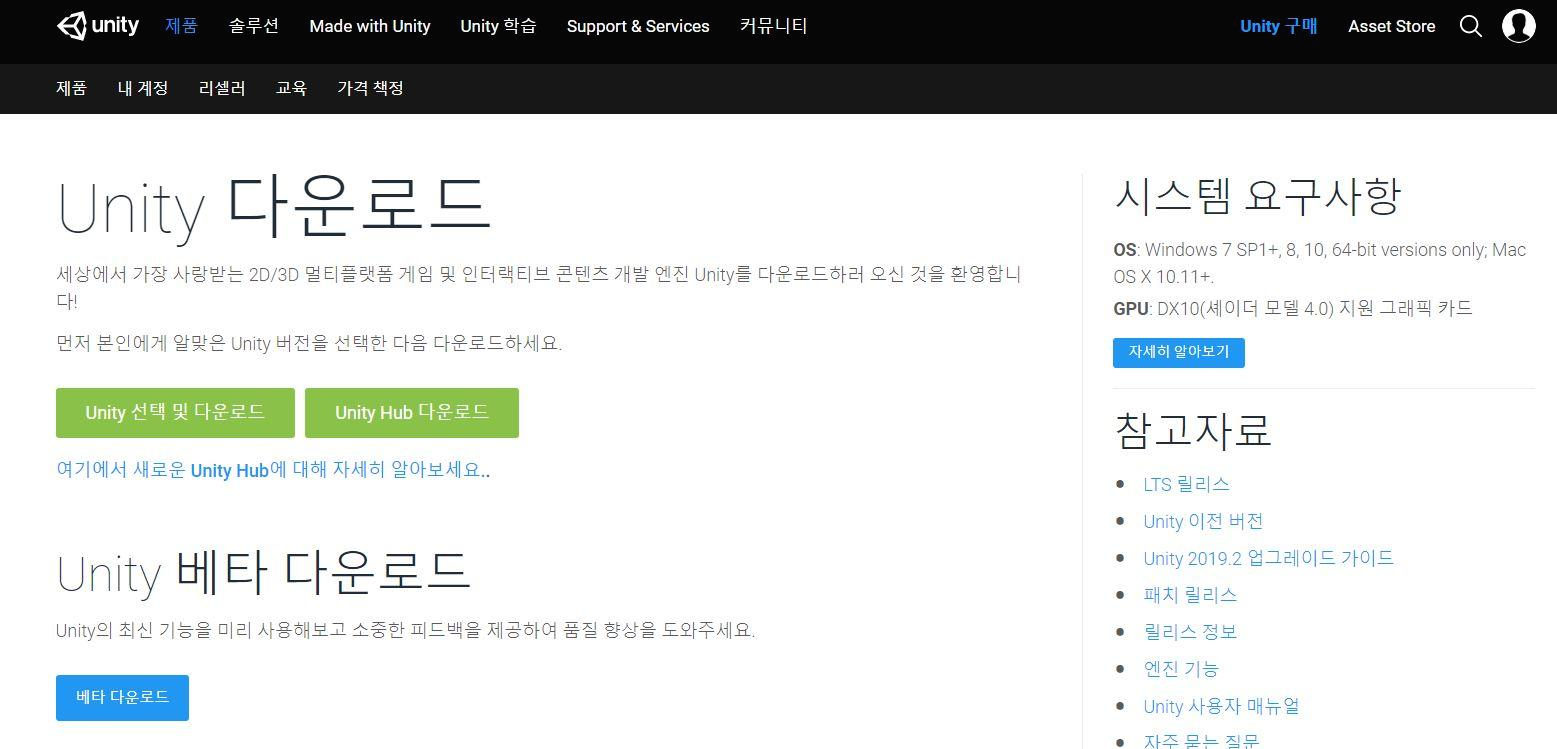Open the user profile avatar icon

click(x=1519, y=26)
